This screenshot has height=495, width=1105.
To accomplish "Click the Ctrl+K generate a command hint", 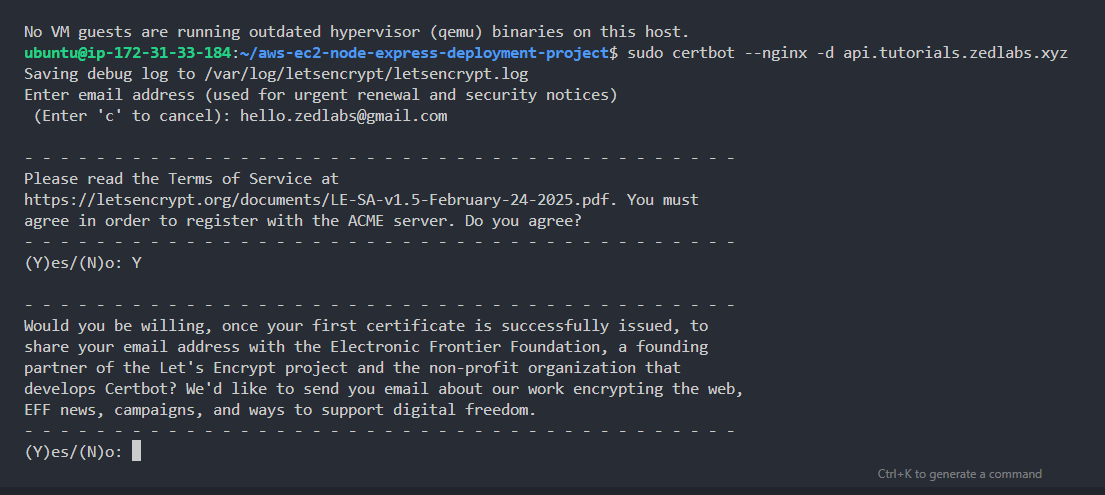I will 959,474.
